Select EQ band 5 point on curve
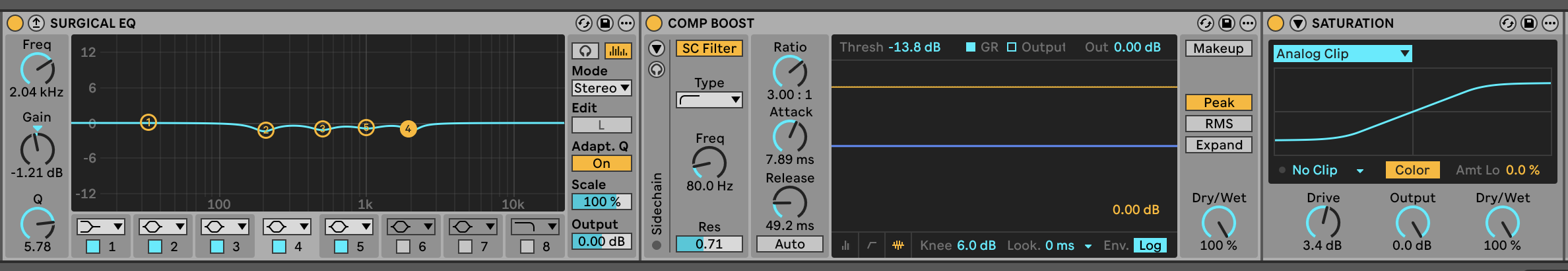The height and width of the screenshot is (271, 1568). 366,128
